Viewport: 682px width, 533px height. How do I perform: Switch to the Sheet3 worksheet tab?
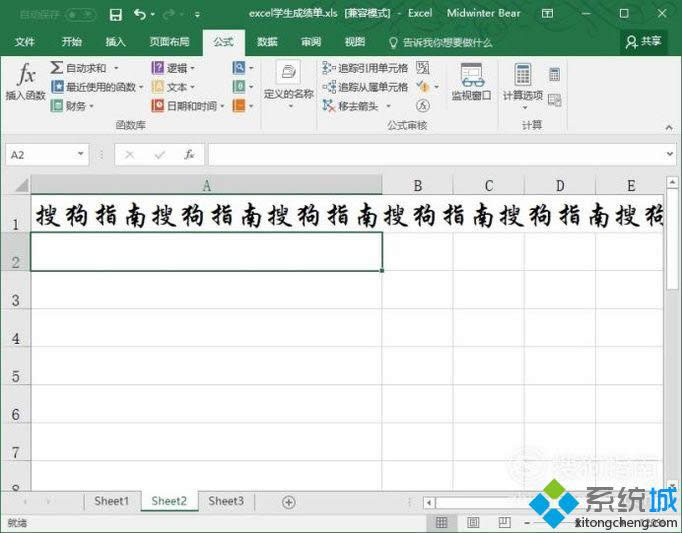pos(226,501)
